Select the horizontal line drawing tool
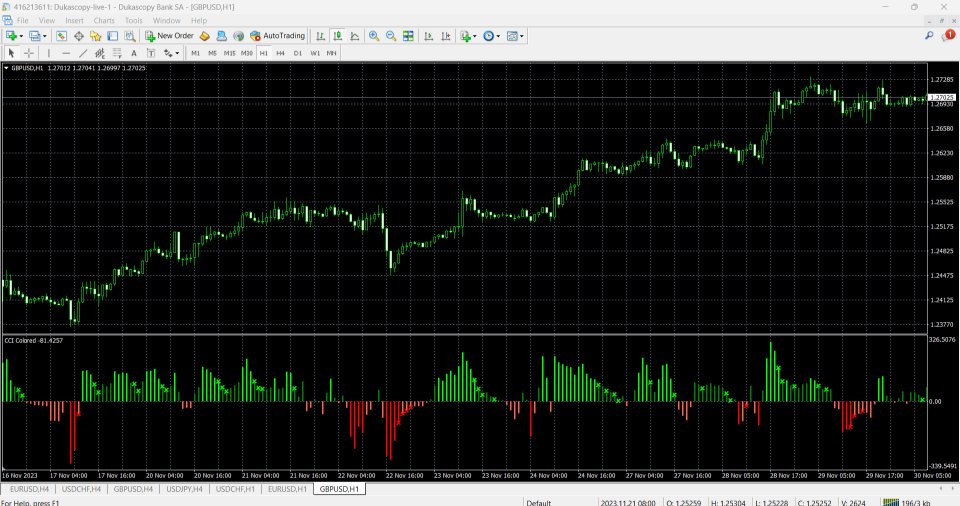Image resolution: width=960 pixels, height=506 pixels. (x=66, y=53)
